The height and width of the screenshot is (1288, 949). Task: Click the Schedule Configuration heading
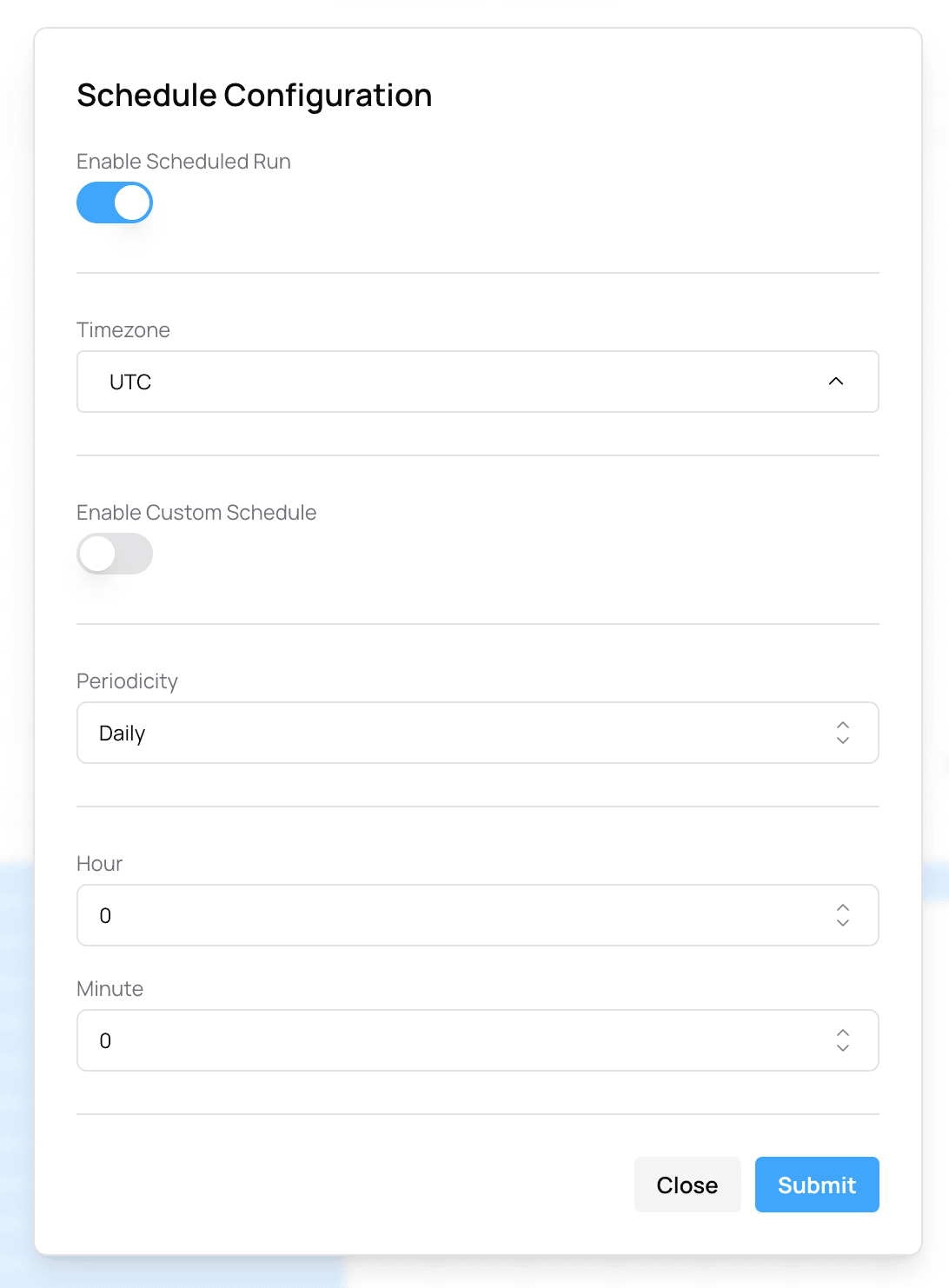coord(254,96)
